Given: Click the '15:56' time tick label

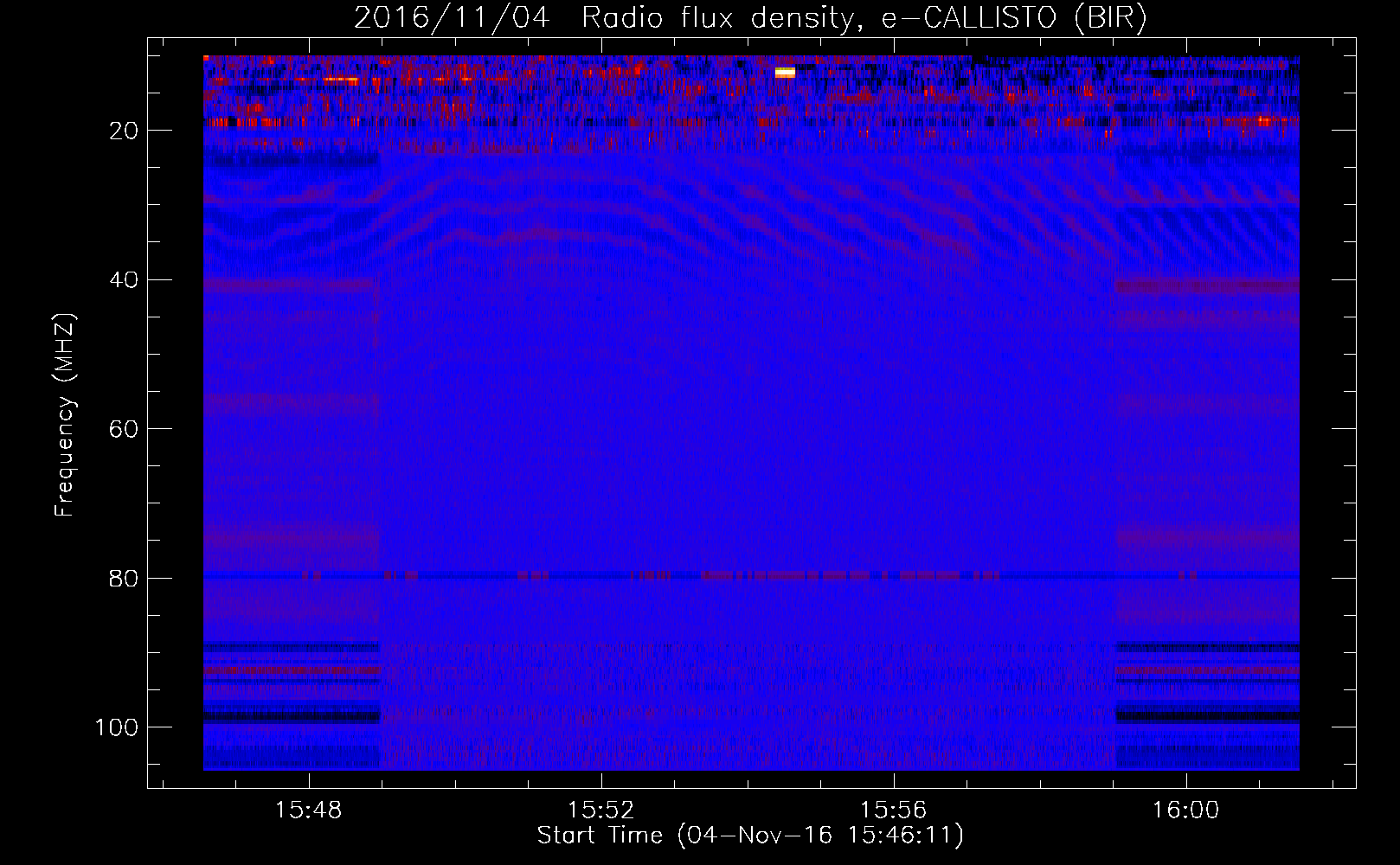Looking at the screenshot, I should pyautogui.click(x=893, y=811).
